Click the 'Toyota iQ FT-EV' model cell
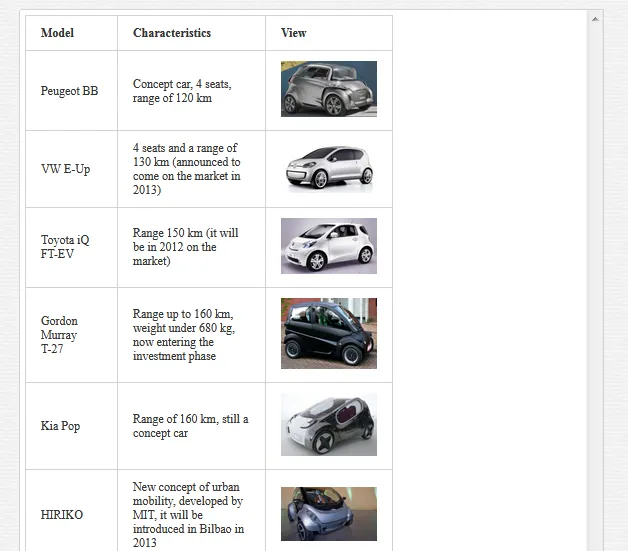 click(x=71, y=247)
